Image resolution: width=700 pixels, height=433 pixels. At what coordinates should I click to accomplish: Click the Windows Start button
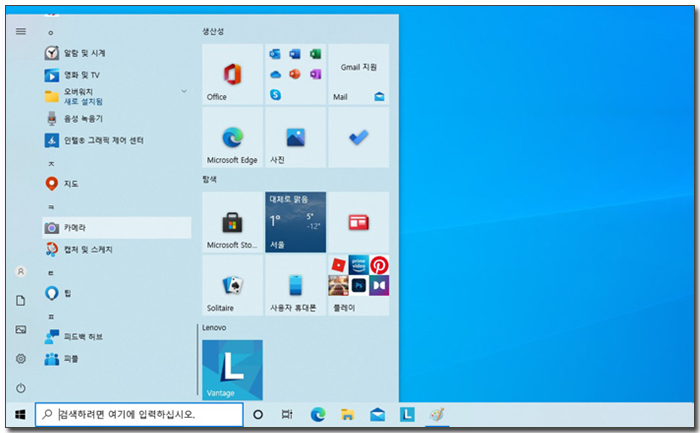click(x=20, y=415)
